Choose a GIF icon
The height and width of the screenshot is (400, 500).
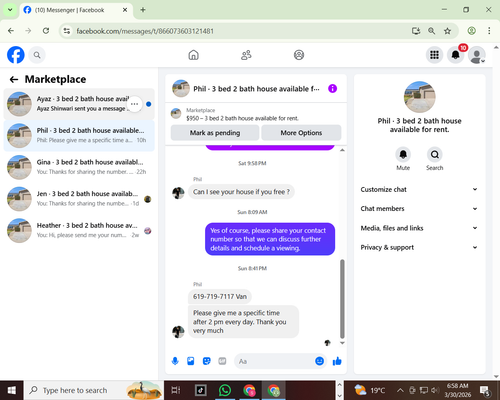[222, 361]
